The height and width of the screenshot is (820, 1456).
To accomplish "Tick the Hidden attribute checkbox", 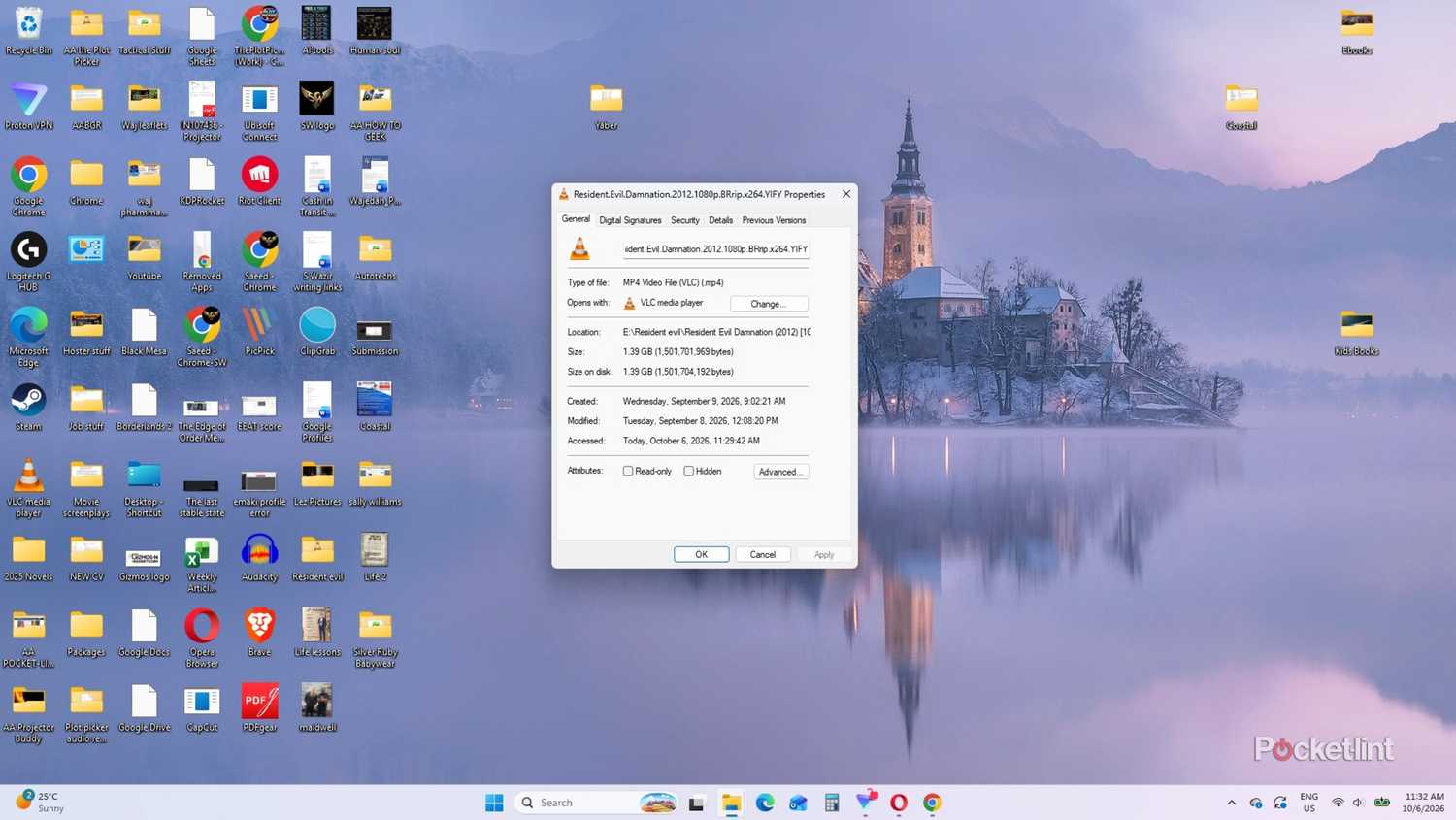I will click(688, 472).
